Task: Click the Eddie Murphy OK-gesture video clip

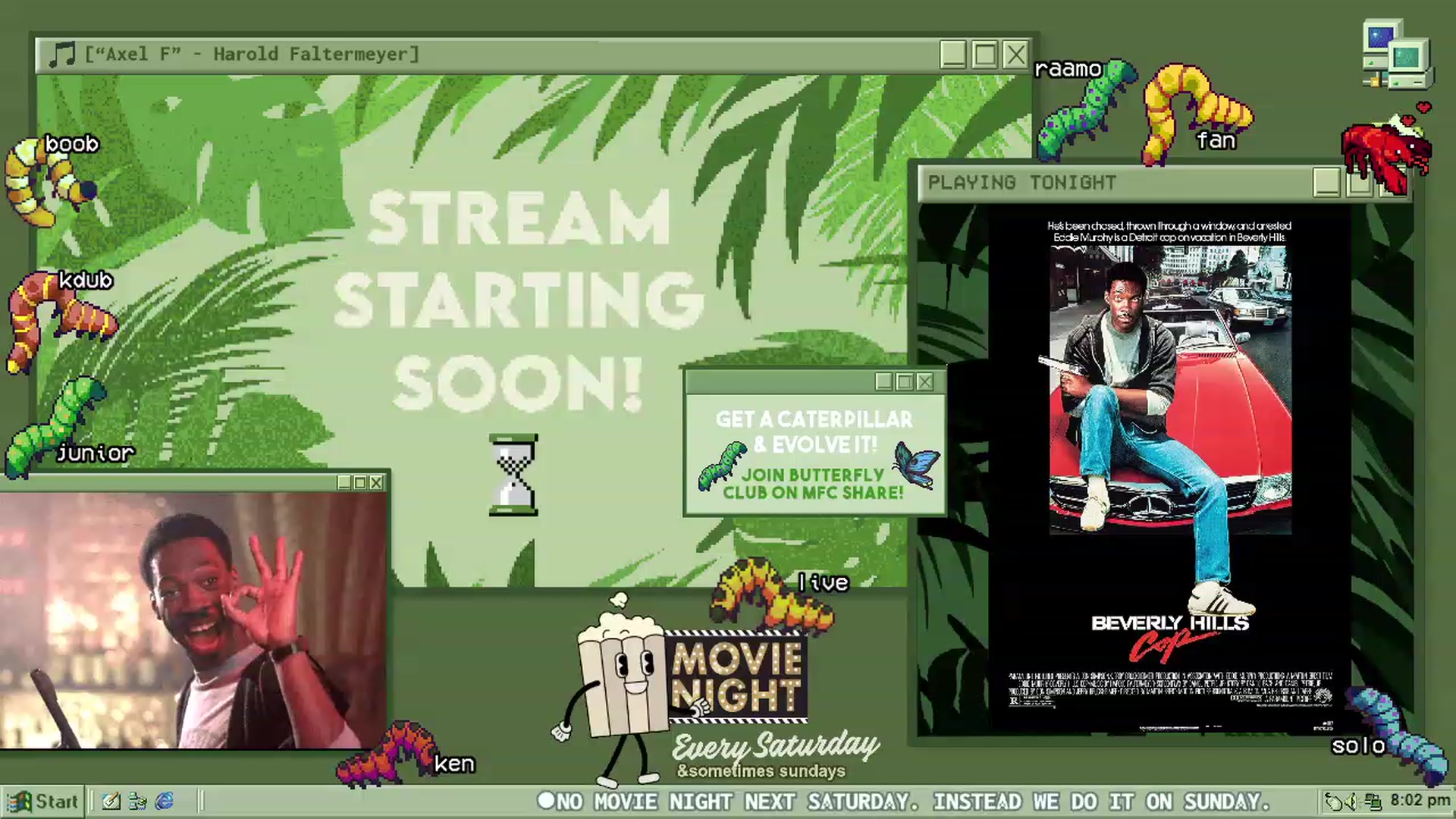Action: click(x=193, y=620)
